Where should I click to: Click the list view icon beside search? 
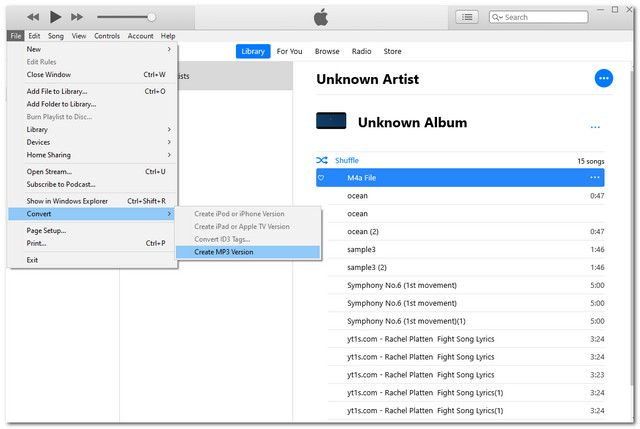[x=466, y=17]
